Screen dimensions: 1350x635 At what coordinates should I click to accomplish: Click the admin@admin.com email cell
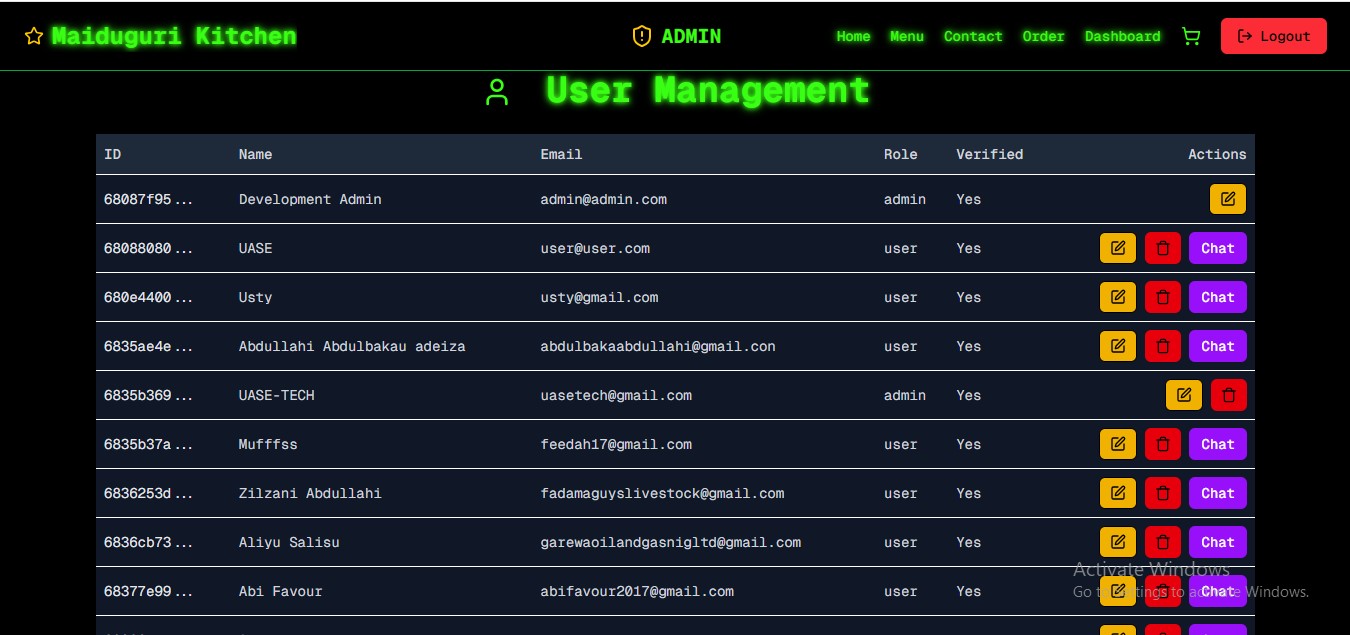pos(603,199)
